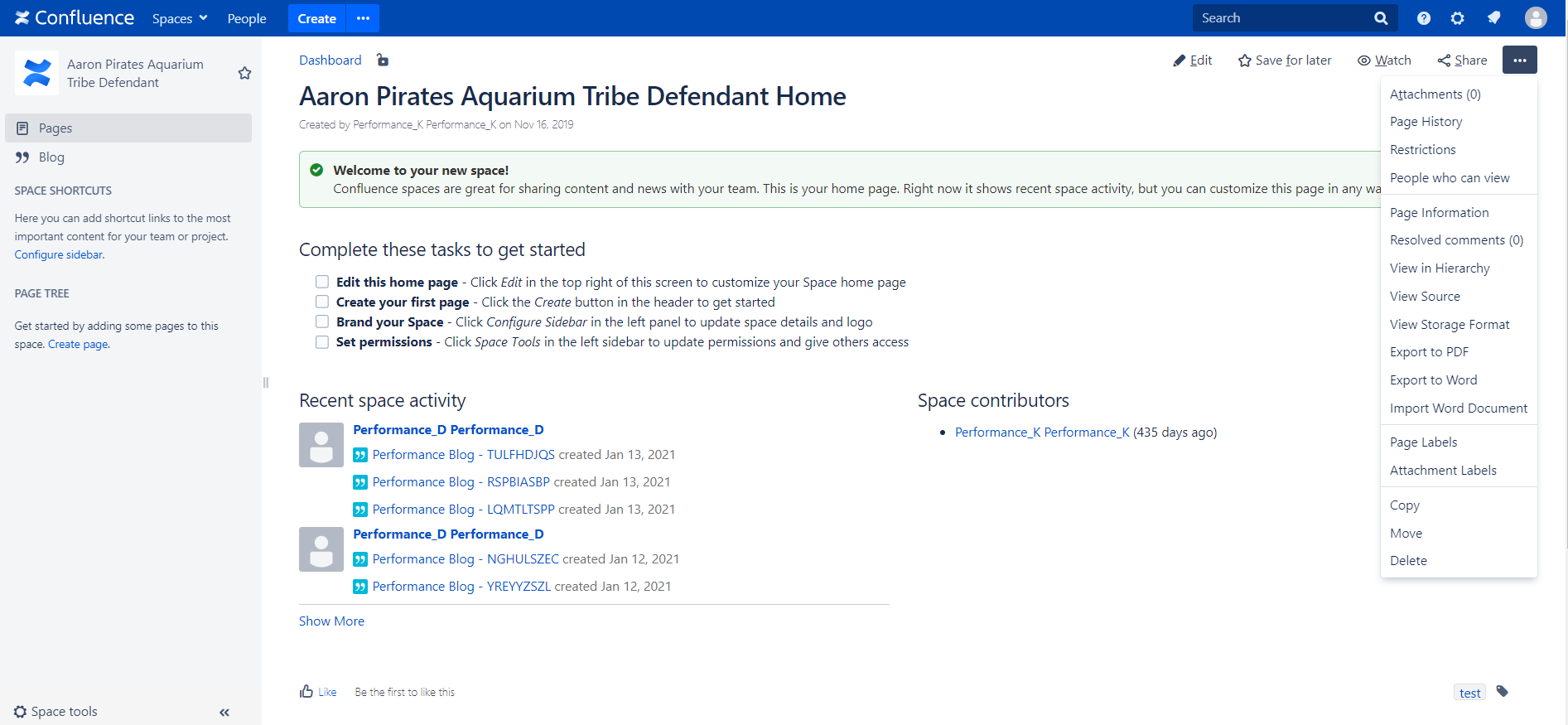Open the user profile avatar menu

1536,18
